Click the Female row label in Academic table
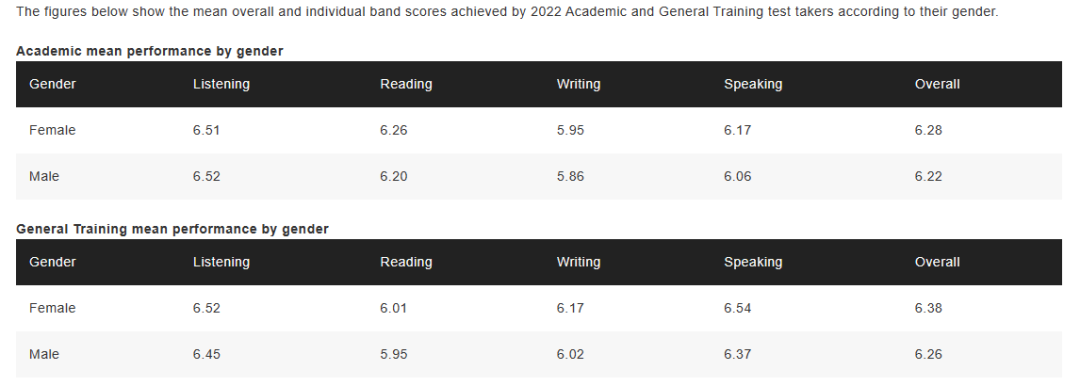Image resolution: width=1080 pixels, height=386 pixels. coord(52,130)
